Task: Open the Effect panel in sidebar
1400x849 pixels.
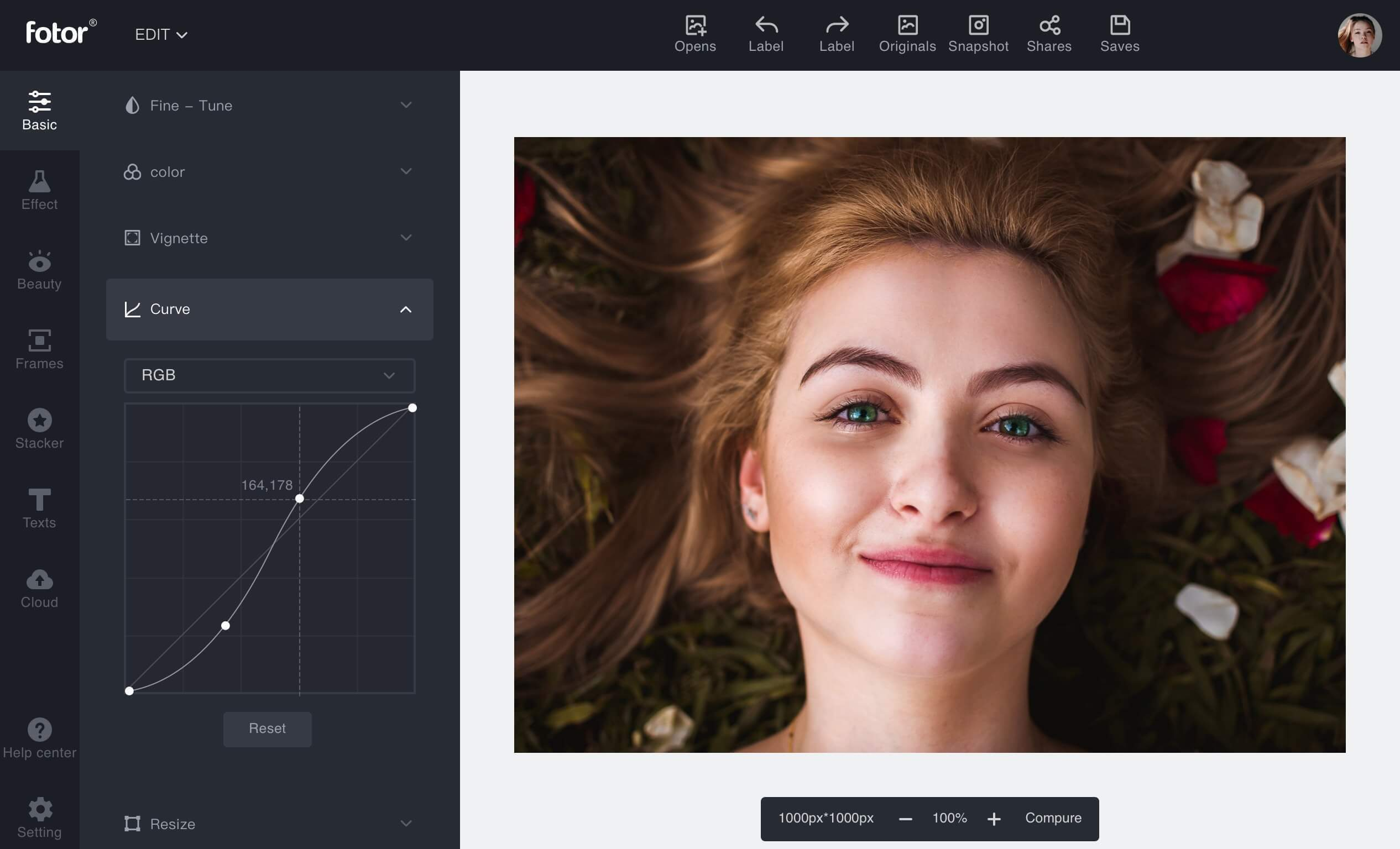Action: [39, 190]
